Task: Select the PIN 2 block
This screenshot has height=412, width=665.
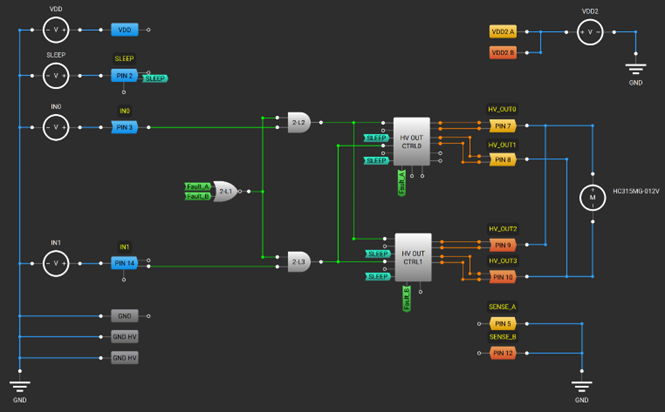Action: [124, 75]
